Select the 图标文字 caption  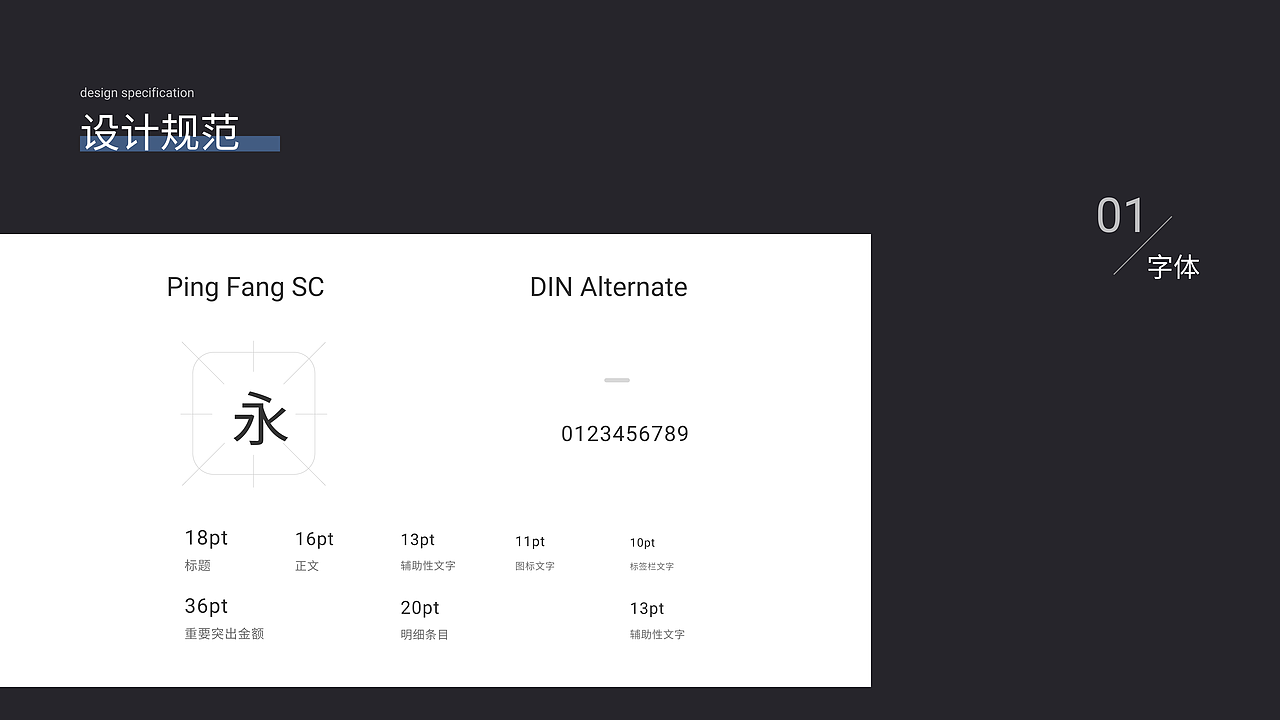pos(535,566)
